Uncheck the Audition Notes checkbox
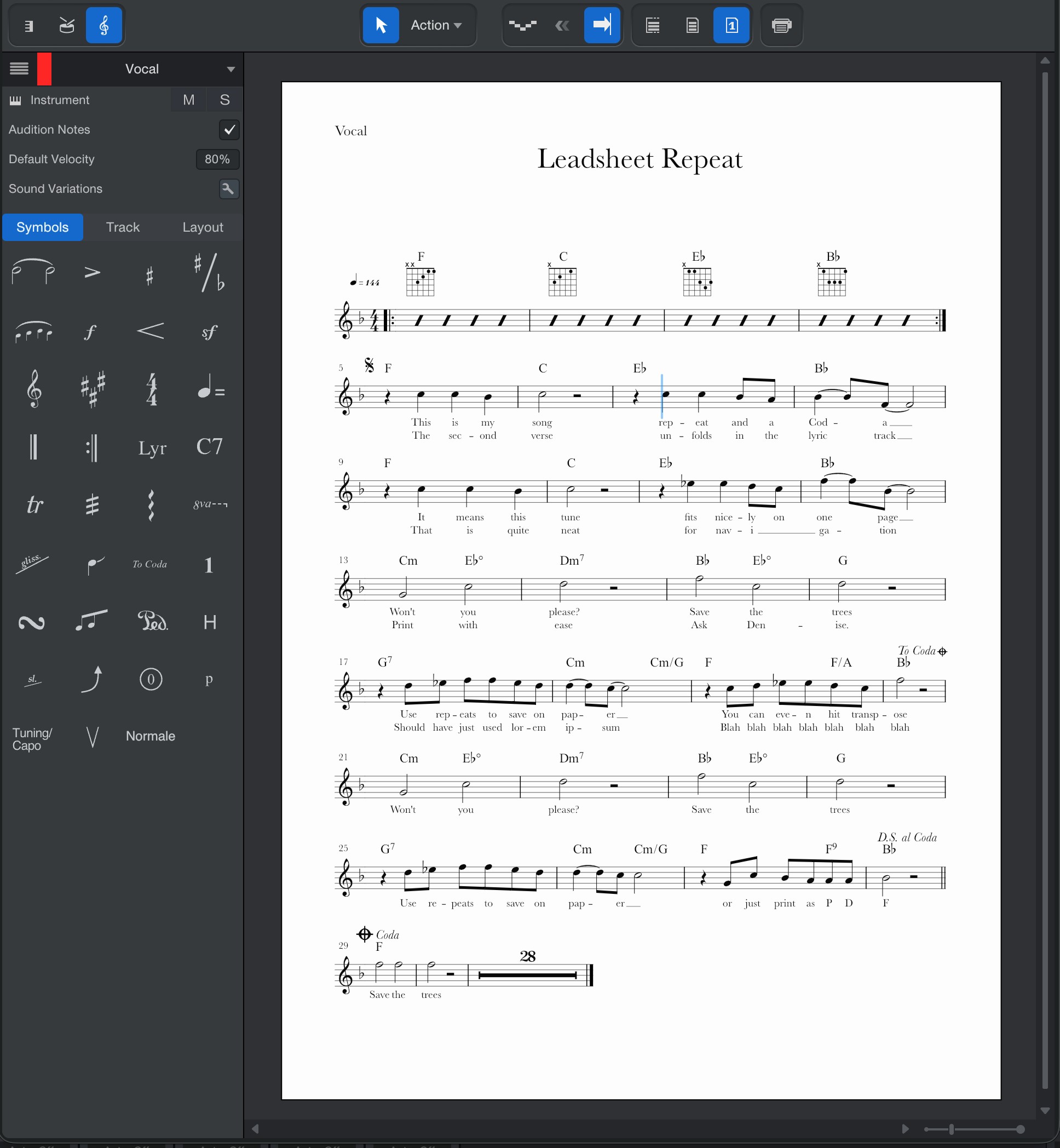The height and width of the screenshot is (1148, 1060). coord(229,130)
